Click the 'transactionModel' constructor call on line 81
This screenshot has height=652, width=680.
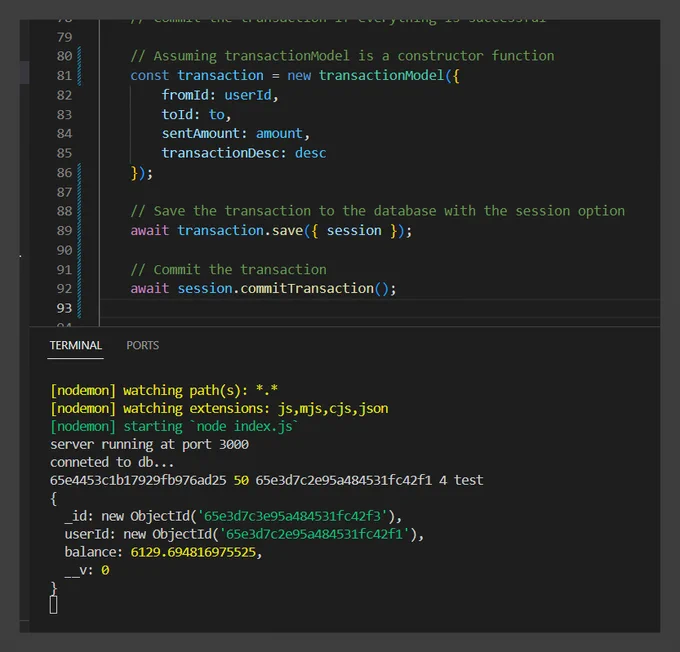click(x=382, y=75)
